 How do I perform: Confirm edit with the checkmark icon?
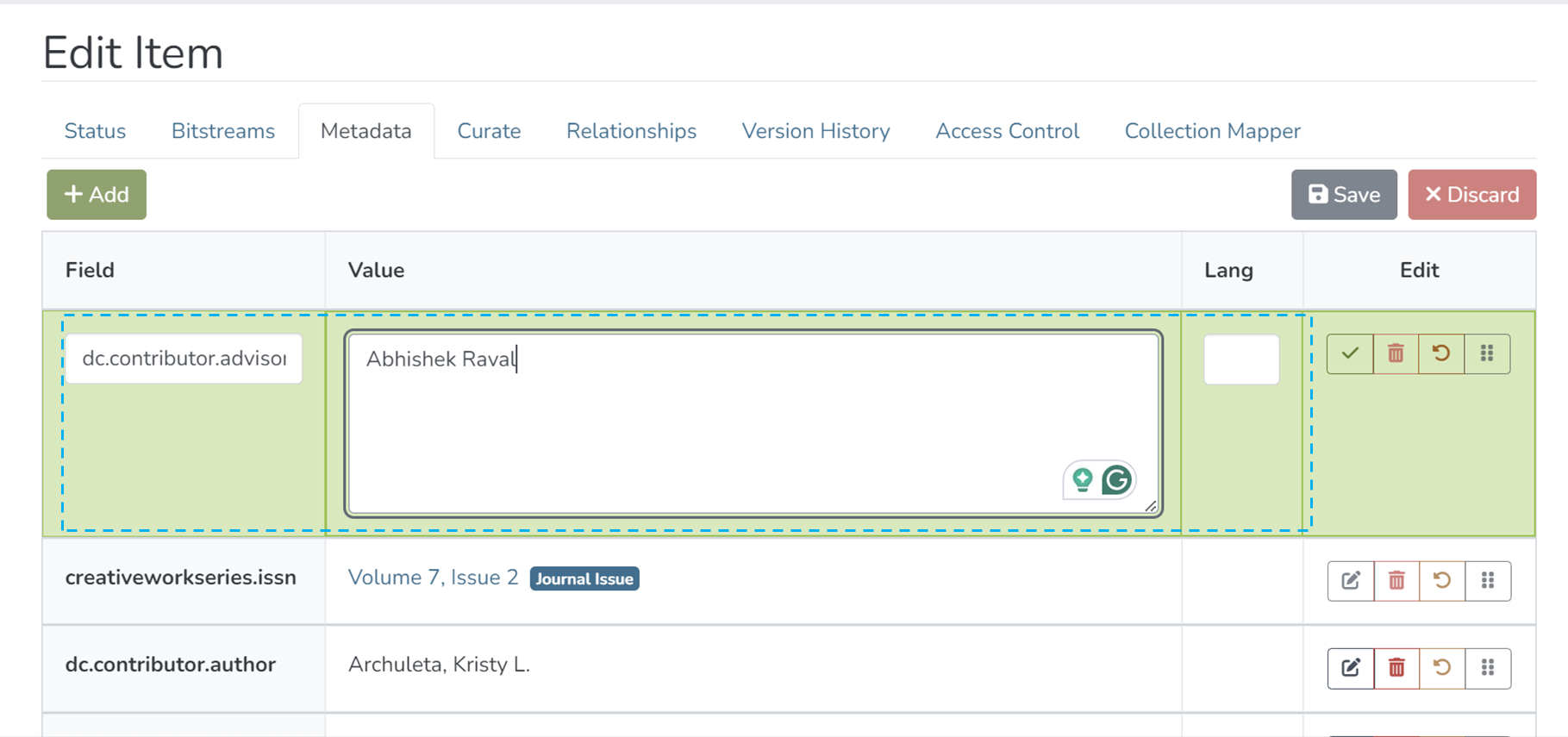click(x=1350, y=353)
